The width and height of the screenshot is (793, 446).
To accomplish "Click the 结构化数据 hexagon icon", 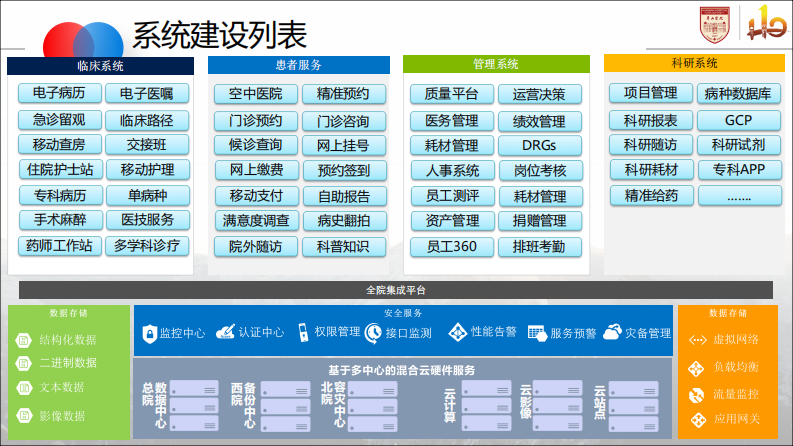I will (x=24, y=340).
